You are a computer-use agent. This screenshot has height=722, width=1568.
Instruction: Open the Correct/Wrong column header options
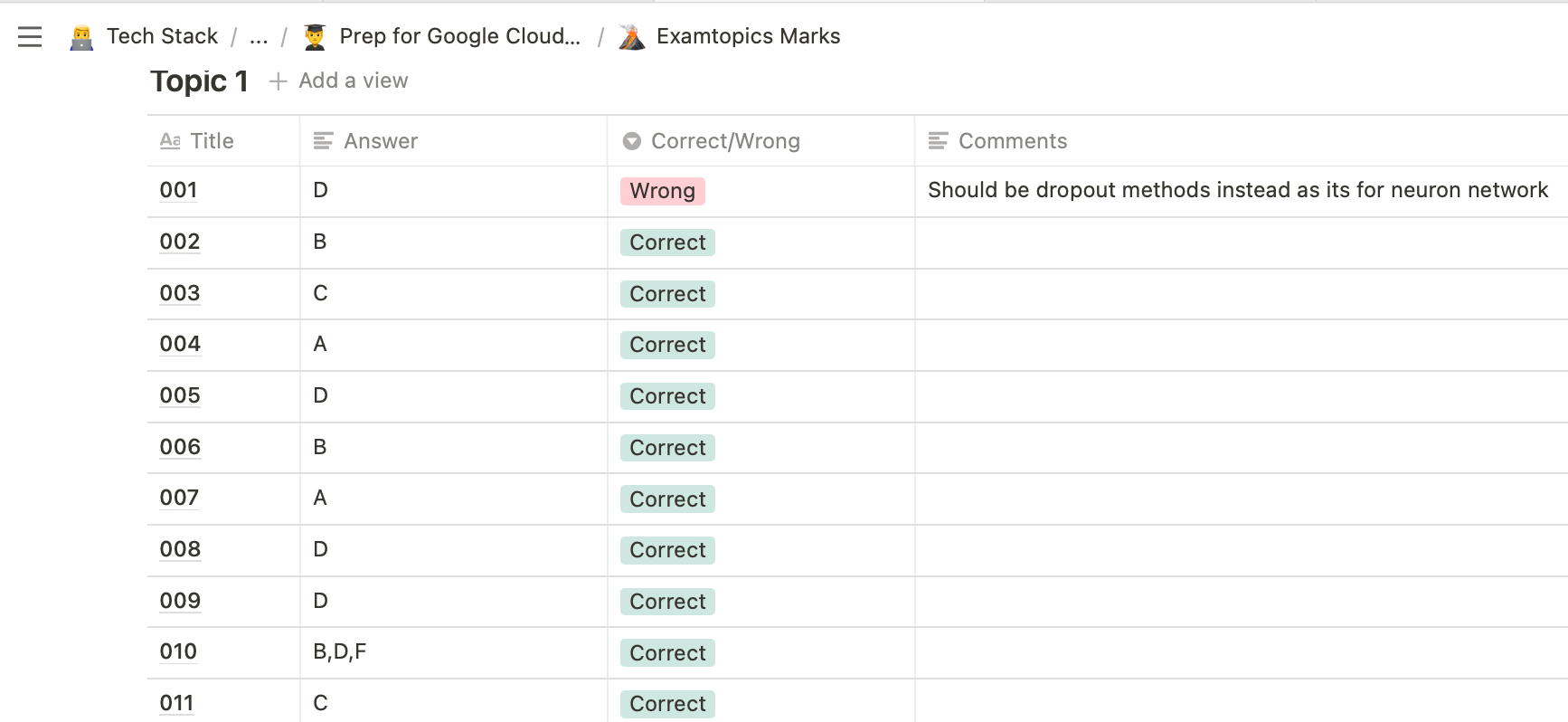point(725,141)
